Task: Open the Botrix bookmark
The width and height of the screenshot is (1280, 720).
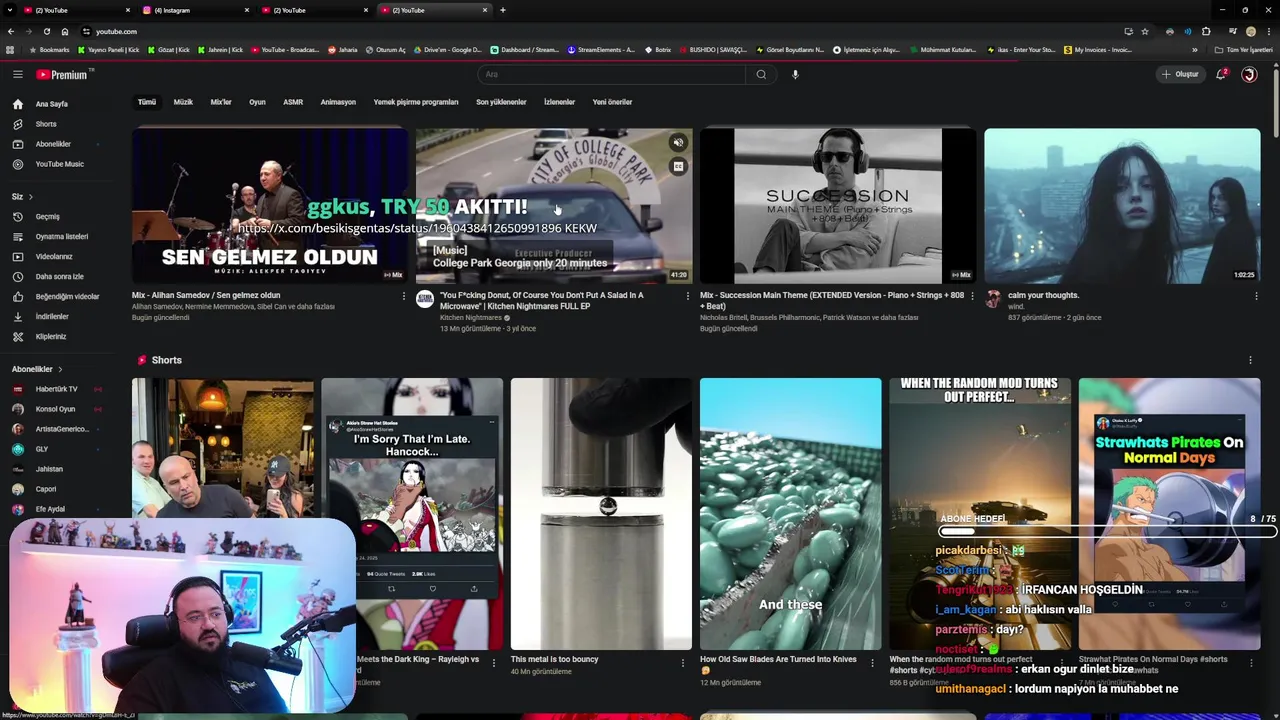Action: tap(657, 50)
